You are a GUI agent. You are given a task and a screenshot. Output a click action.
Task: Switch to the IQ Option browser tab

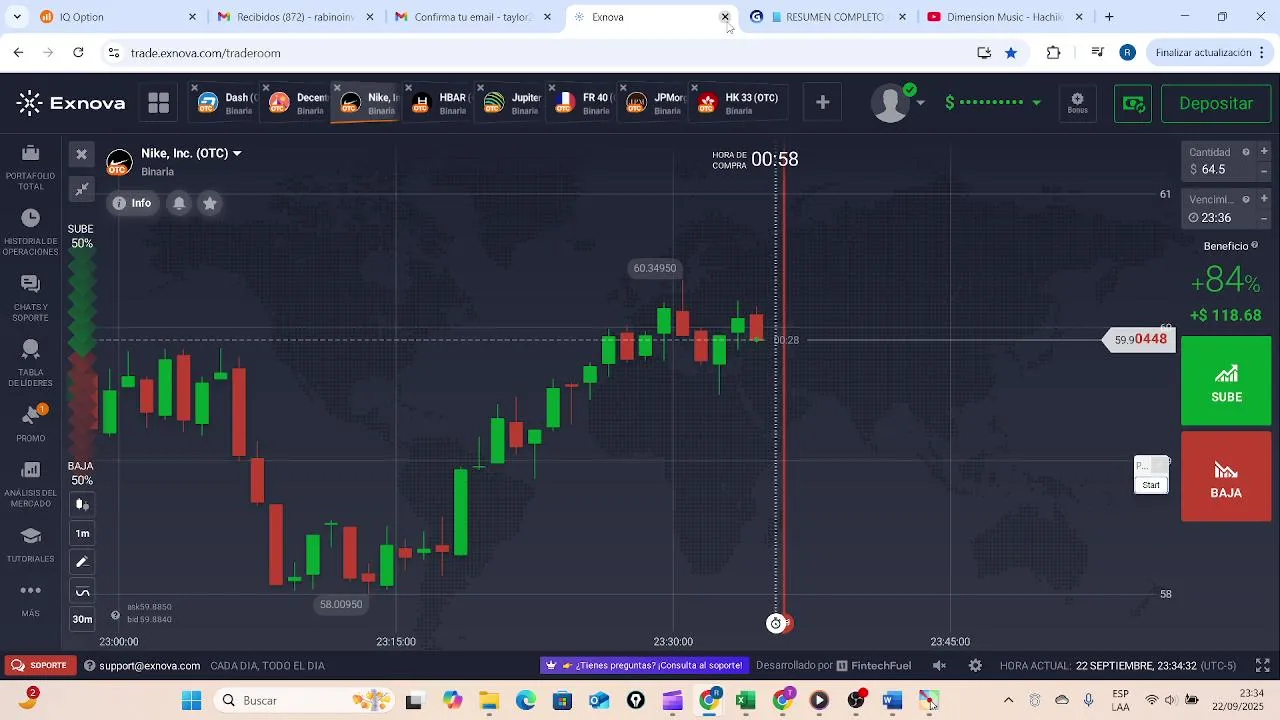point(118,17)
